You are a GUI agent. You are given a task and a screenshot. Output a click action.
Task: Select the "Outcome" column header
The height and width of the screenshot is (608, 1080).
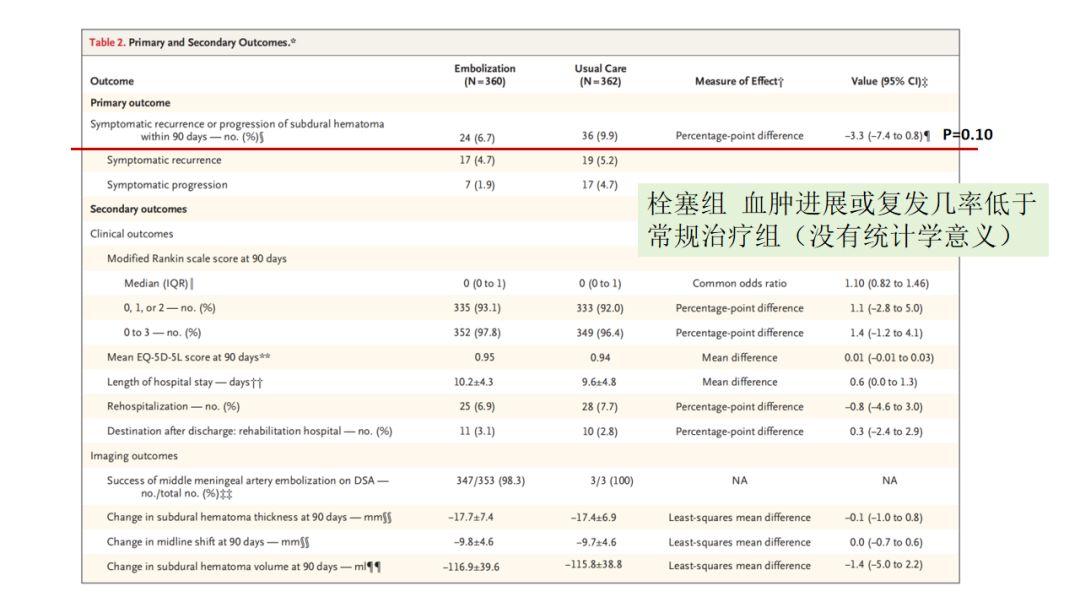(112, 81)
